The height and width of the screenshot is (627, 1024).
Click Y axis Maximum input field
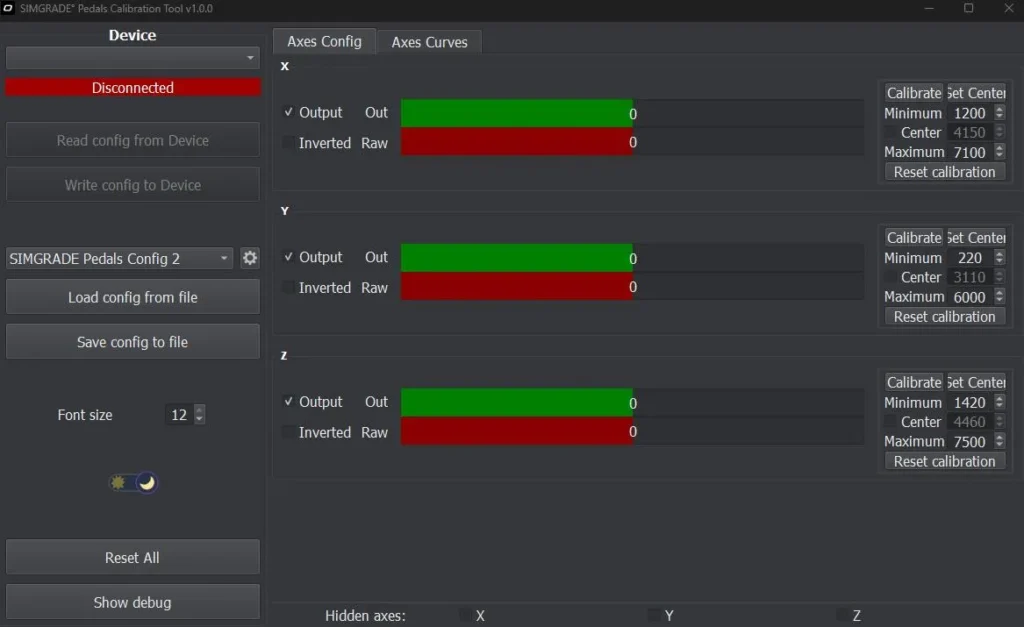tap(968, 297)
